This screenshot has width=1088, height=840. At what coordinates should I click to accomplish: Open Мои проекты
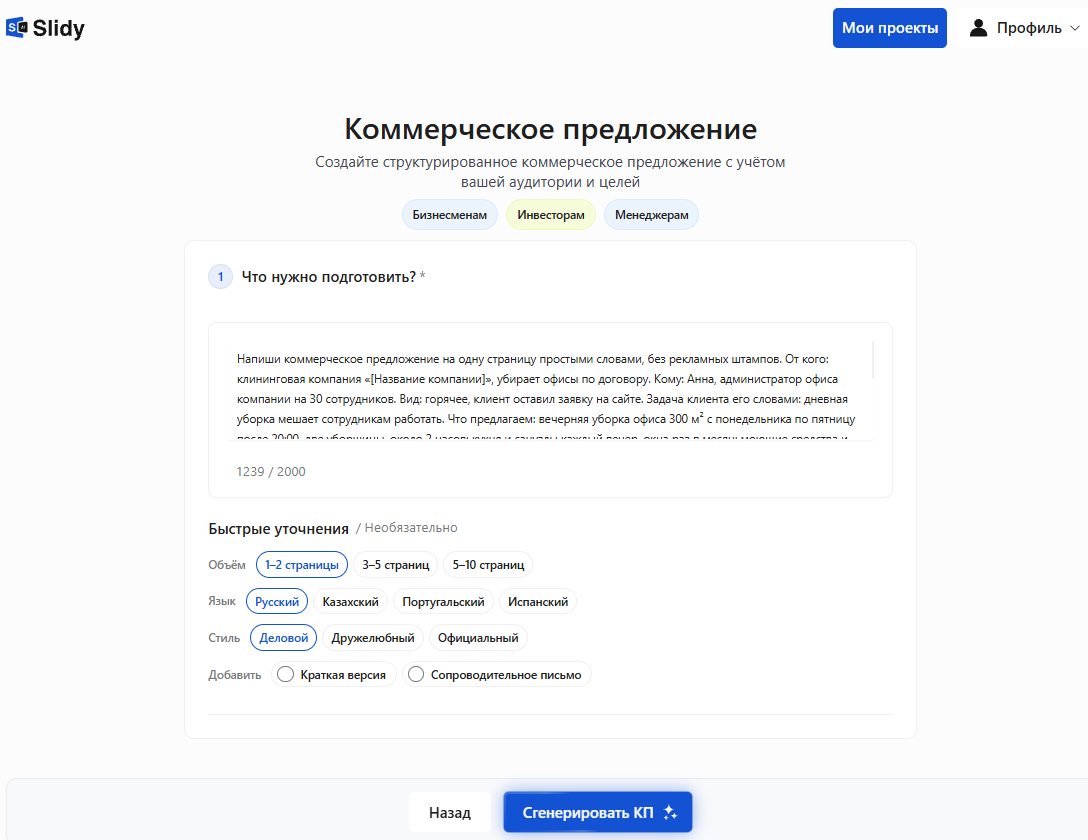890,28
